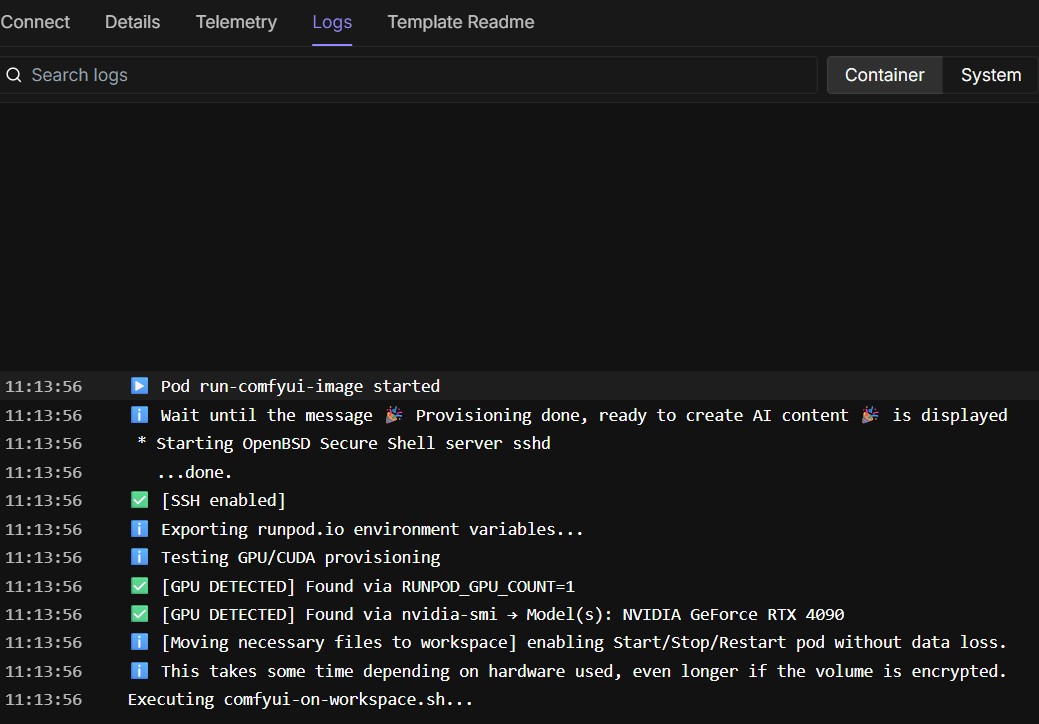Click 'Pod run-comfyui-image started' log text
Screen dimensions: 1039x724
(300, 386)
